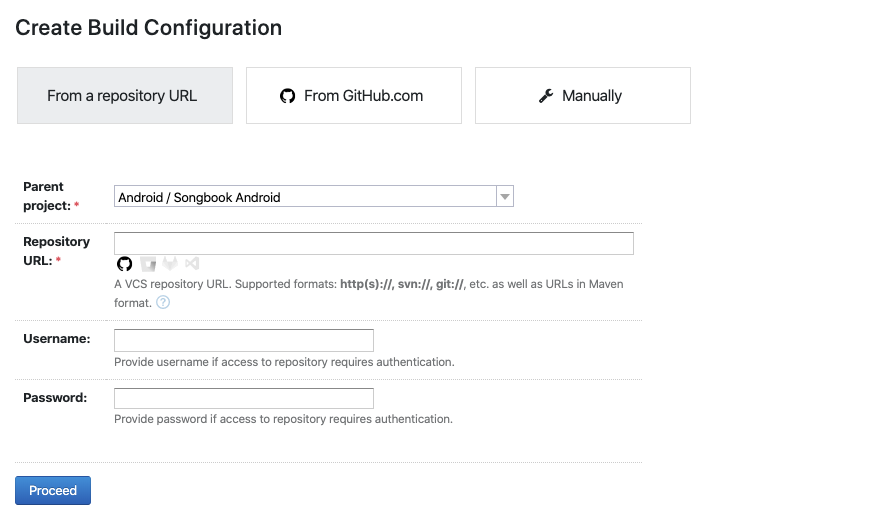Select the 'Manually' tab

[583, 96]
